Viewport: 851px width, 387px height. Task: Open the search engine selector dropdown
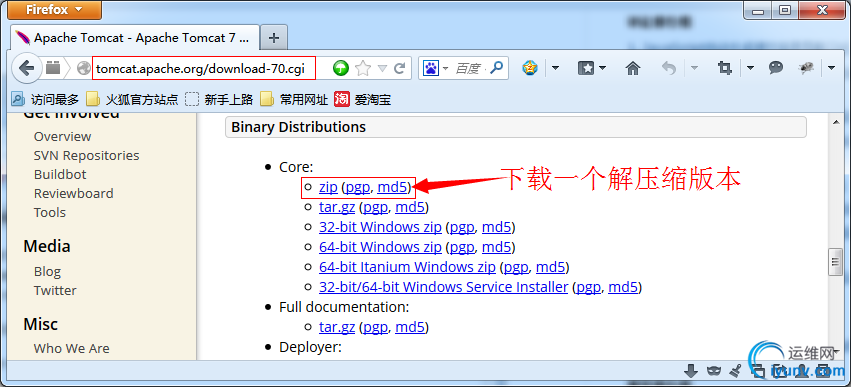click(446, 68)
